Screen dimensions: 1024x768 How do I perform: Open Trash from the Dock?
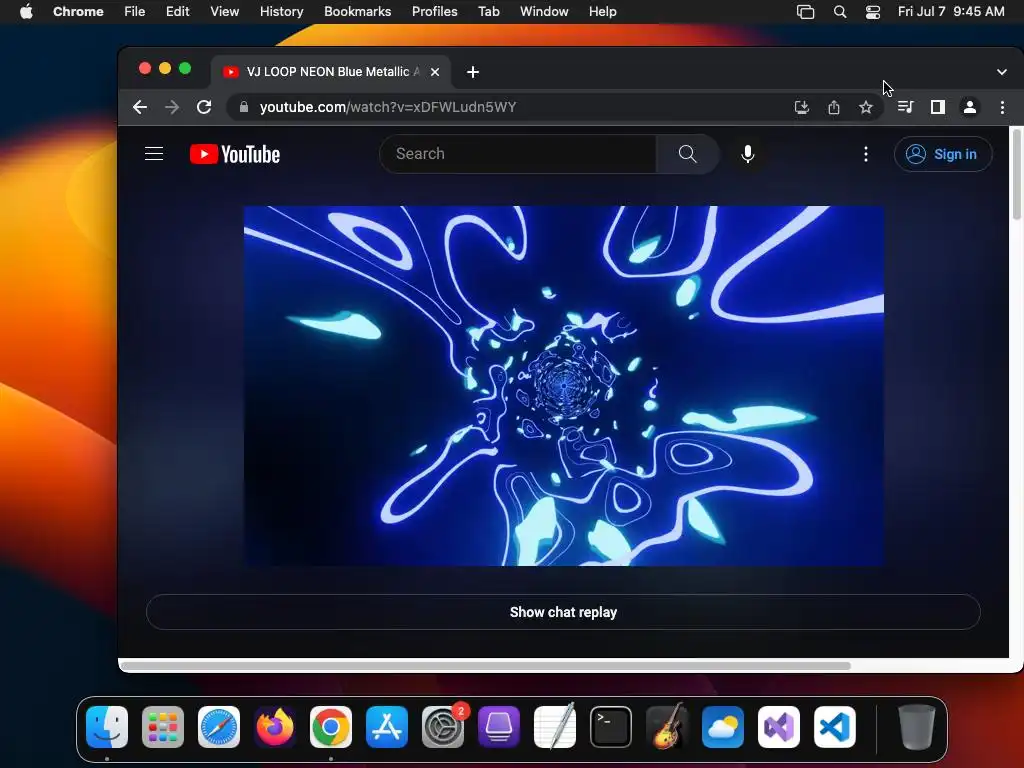click(917, 727)
